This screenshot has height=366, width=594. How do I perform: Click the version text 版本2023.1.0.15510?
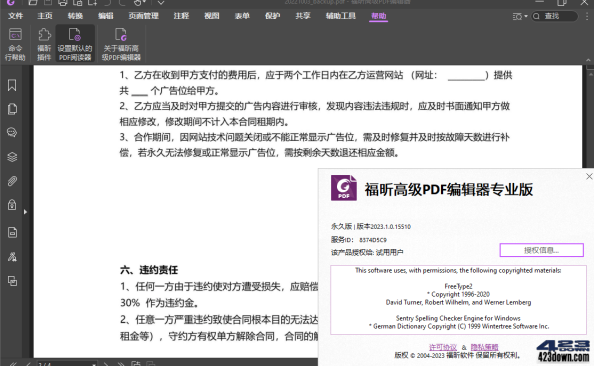pos(383,227)
